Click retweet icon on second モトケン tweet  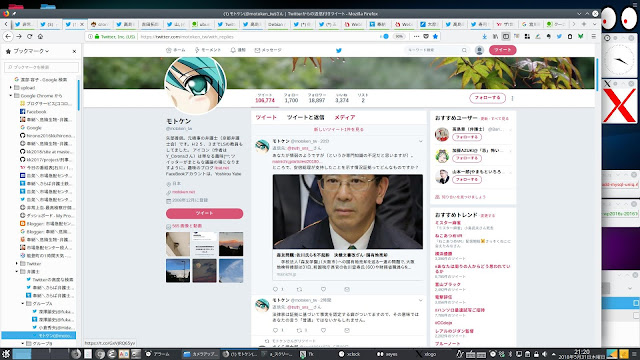coord(299,330)
